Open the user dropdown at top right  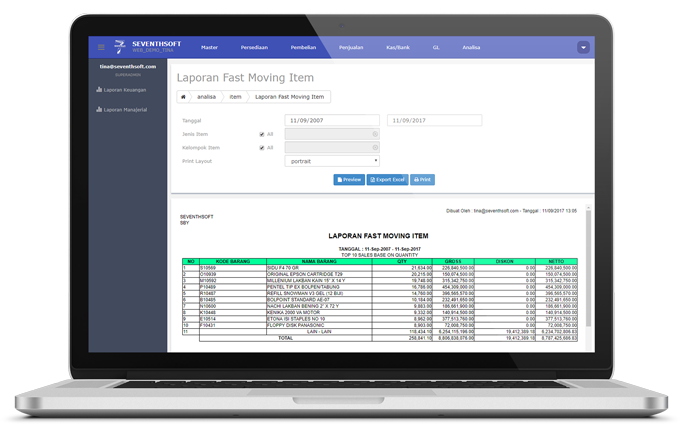(583, 47)
